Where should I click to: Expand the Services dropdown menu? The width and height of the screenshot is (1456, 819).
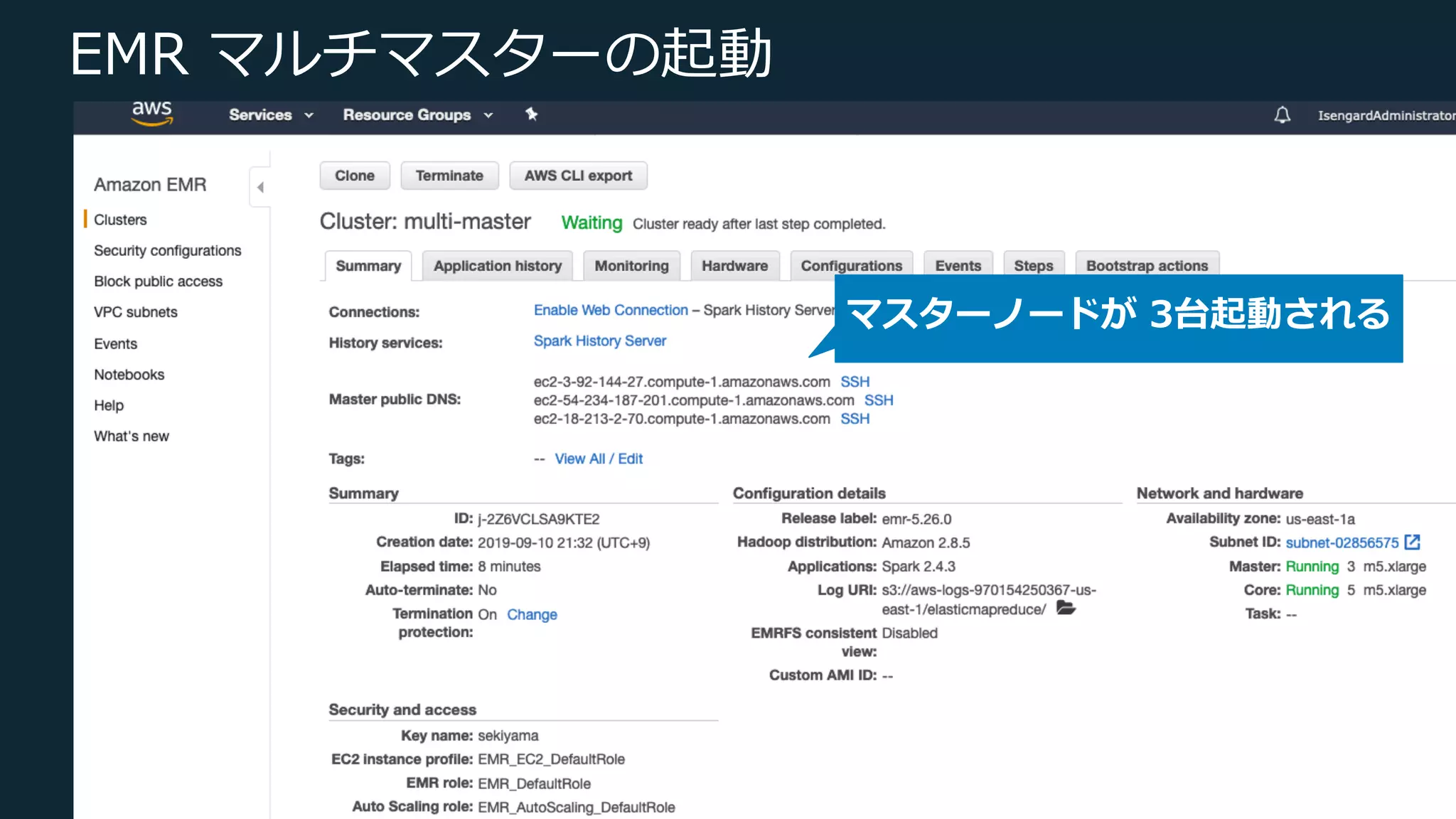pyautogui.click(x=270, y=115)
